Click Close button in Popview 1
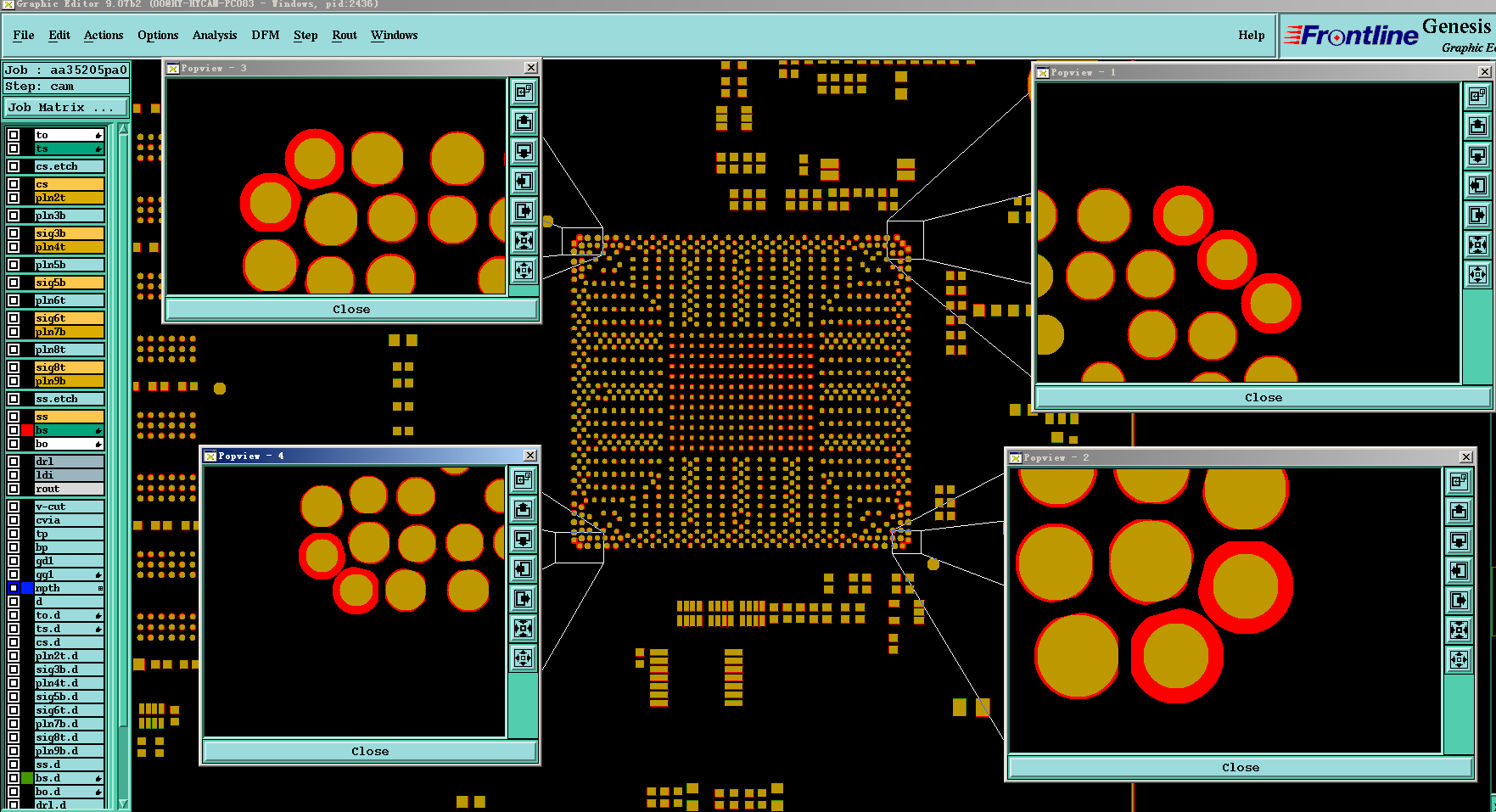 1263,398
